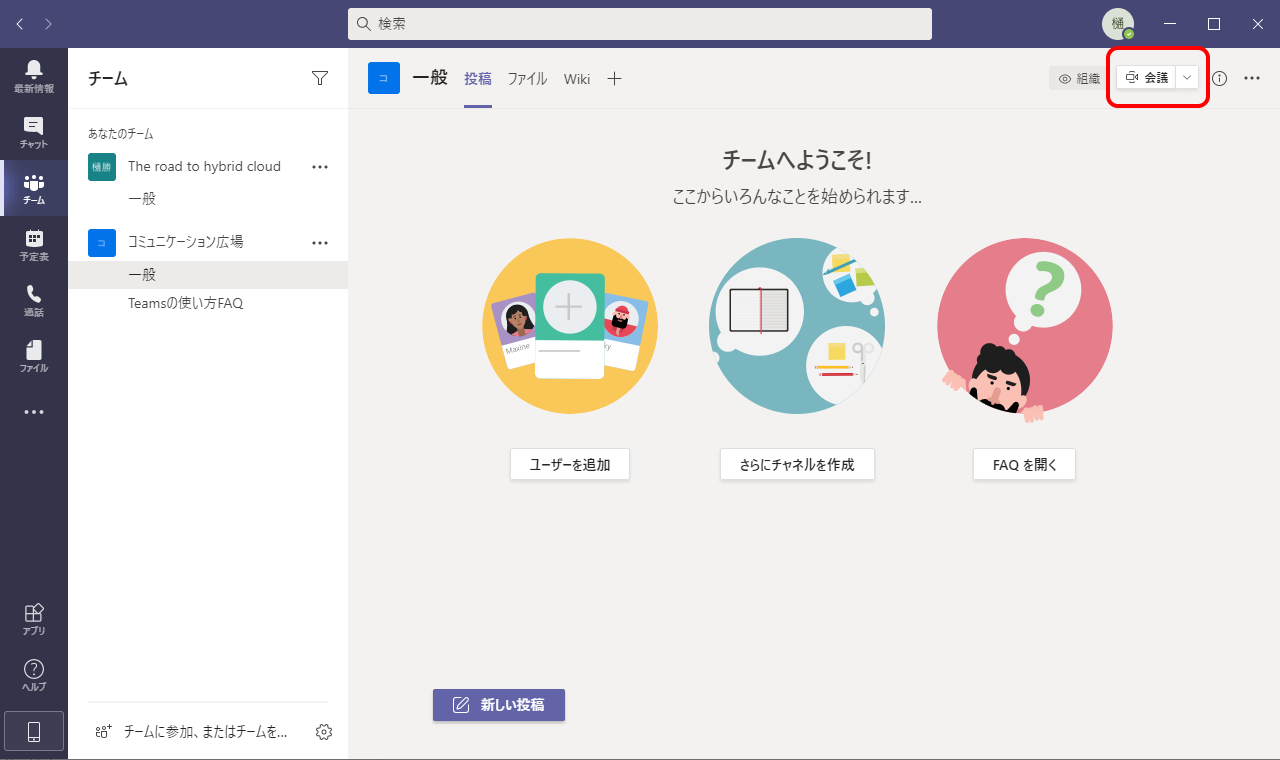Image resolution: width=1280 pixels, height=760 pixels.
Task: Click the チームへようこそ! heading
Action: [x=797, y=160]
